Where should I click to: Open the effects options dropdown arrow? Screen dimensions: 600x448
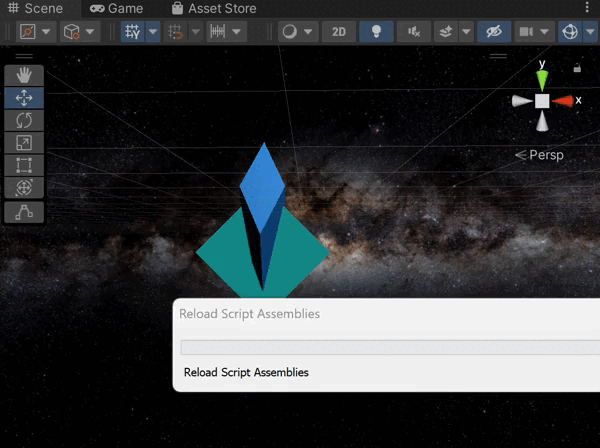[x=466, y=31]
